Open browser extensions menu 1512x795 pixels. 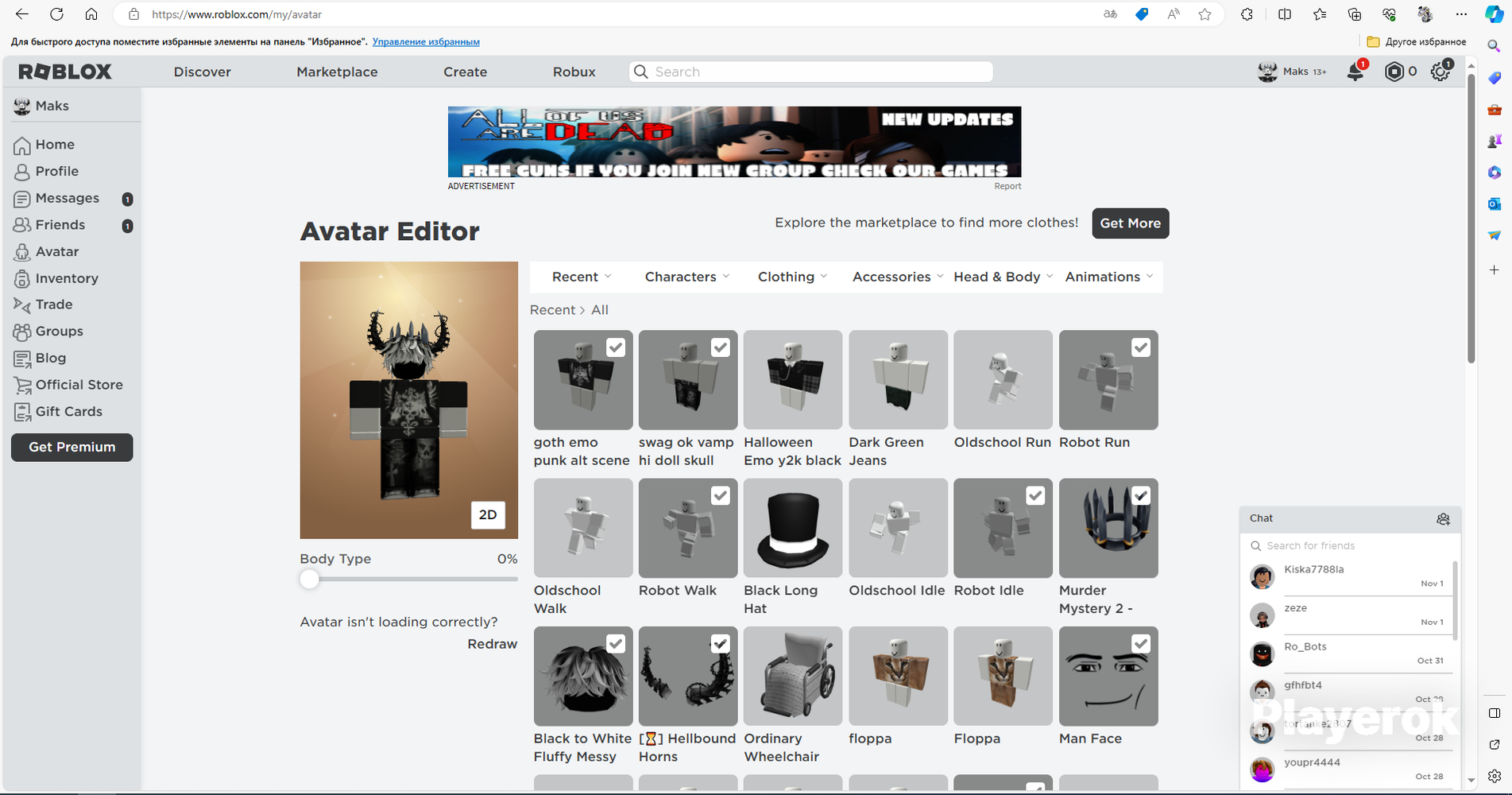1247,14
